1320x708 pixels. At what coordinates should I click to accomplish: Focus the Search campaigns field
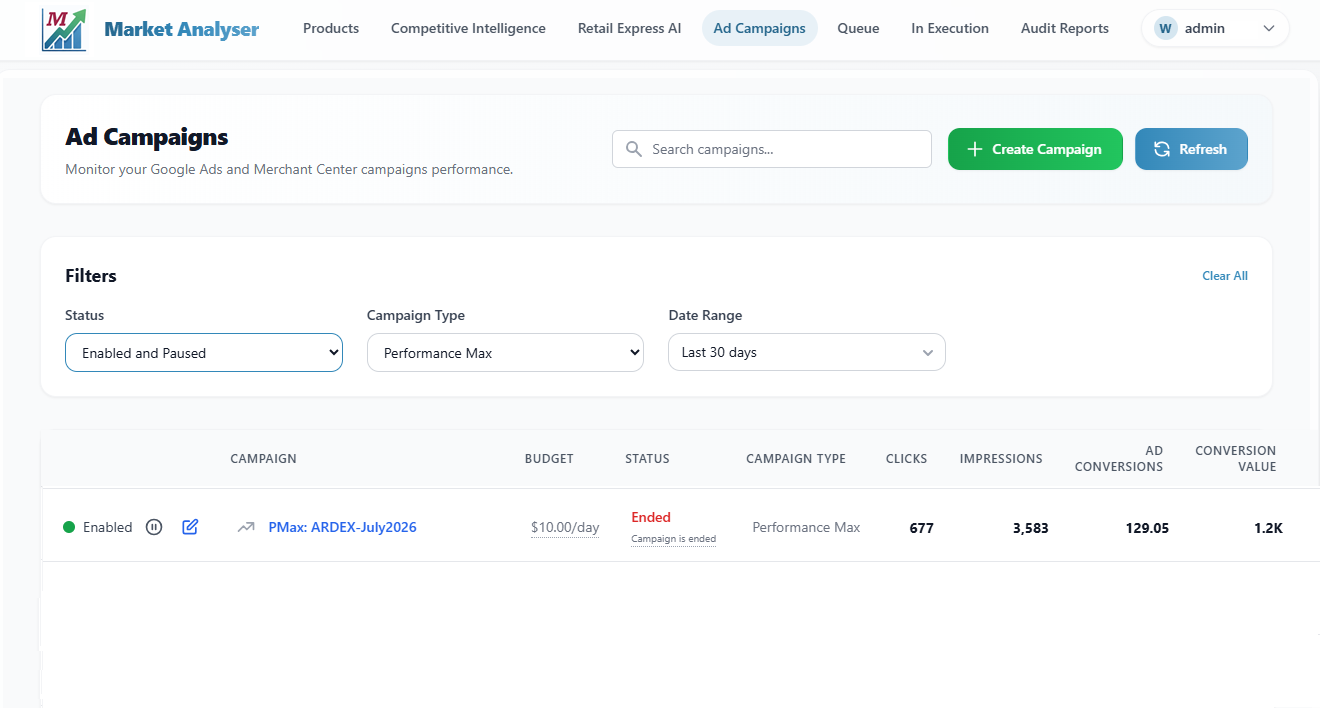[x=772, y=149]
